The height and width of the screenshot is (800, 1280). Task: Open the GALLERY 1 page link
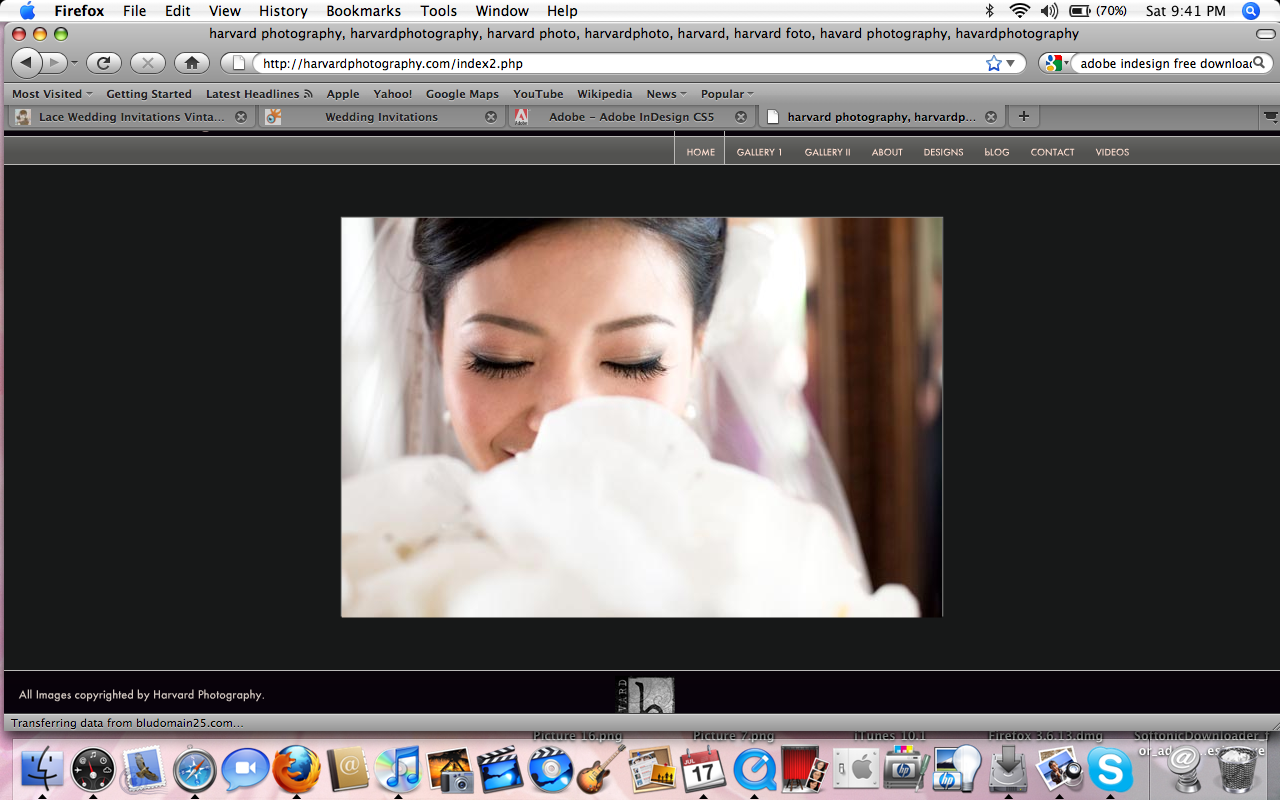pyautogui.click(x=759, y=152)
